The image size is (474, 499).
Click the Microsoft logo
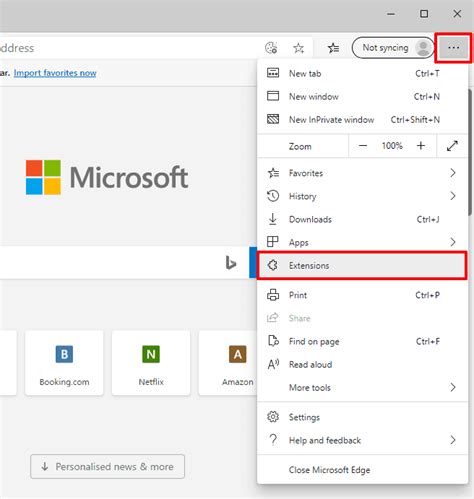(x=107, y=177)
